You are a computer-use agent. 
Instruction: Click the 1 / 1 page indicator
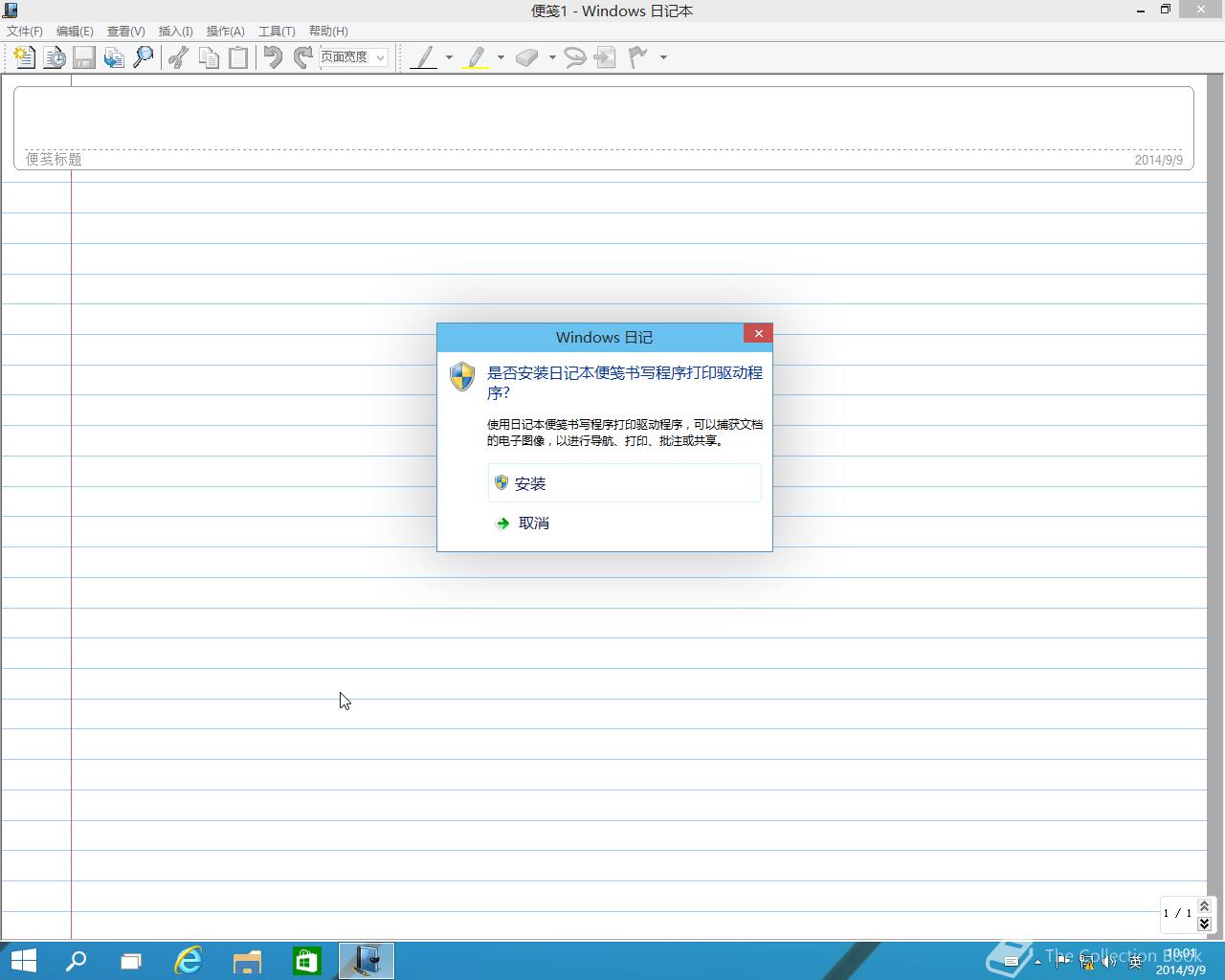[x=1177, y=913]
